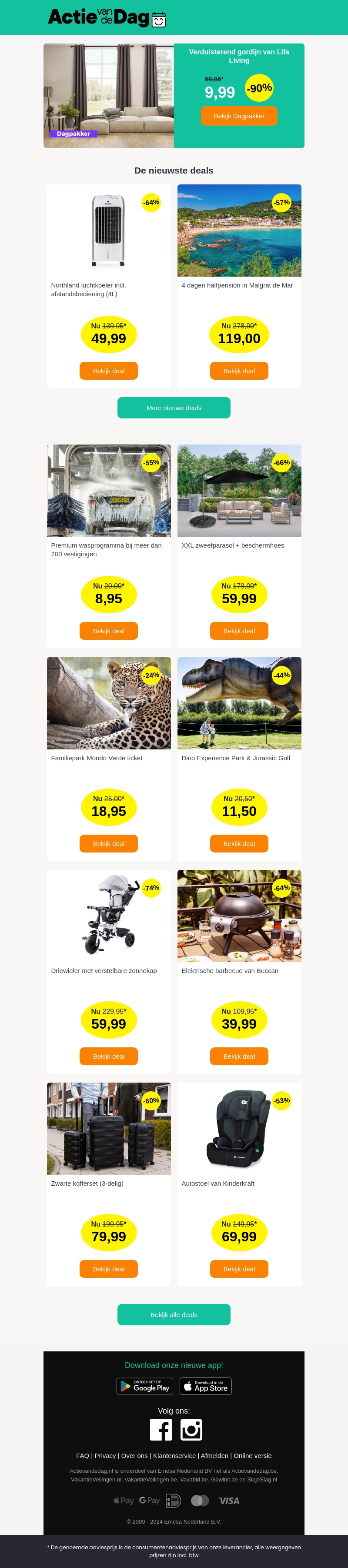Click the Meer nieuwe deals button
Image resolution: width=348 pixels, height=1568 pixels.
point(174,408)
